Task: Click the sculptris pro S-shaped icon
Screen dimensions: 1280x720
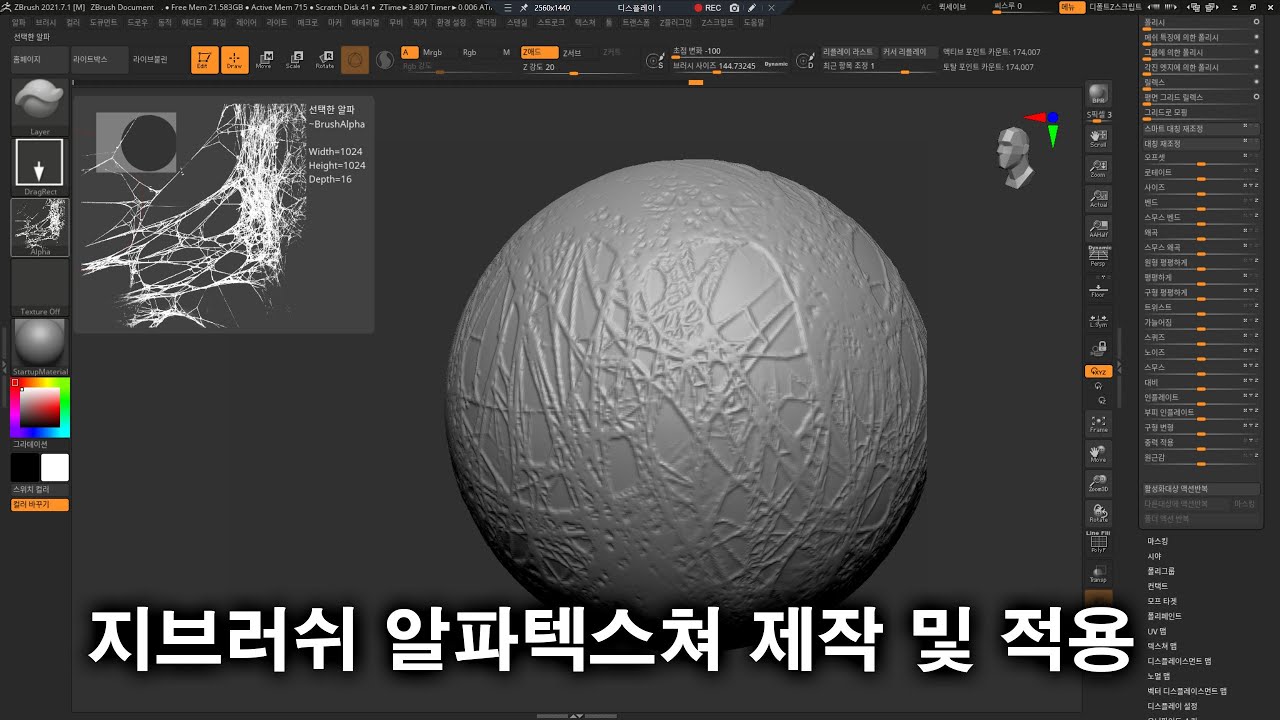Action: coord(384,61)
